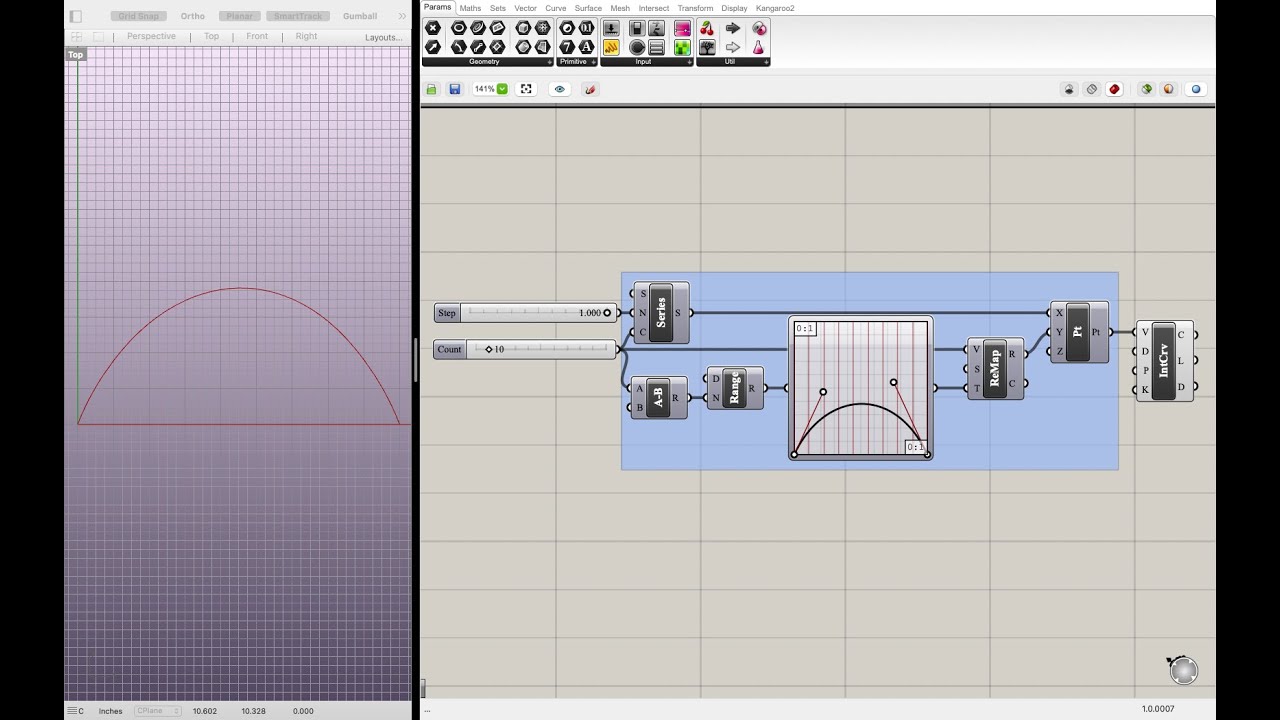Switch to the Vector tab

click(x=526, y=8)
